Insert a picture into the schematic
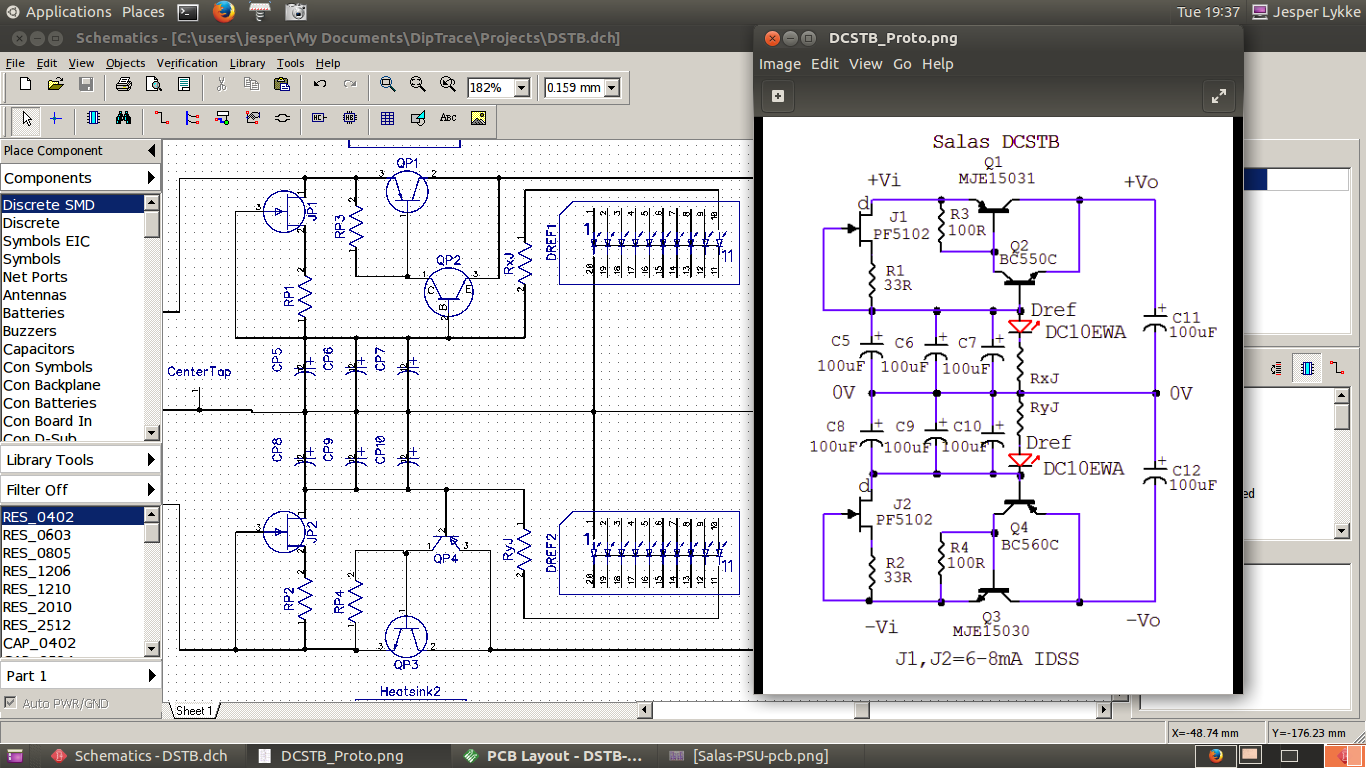Image resolution: width=1366 pixels, height=768 pixels. 478,118
